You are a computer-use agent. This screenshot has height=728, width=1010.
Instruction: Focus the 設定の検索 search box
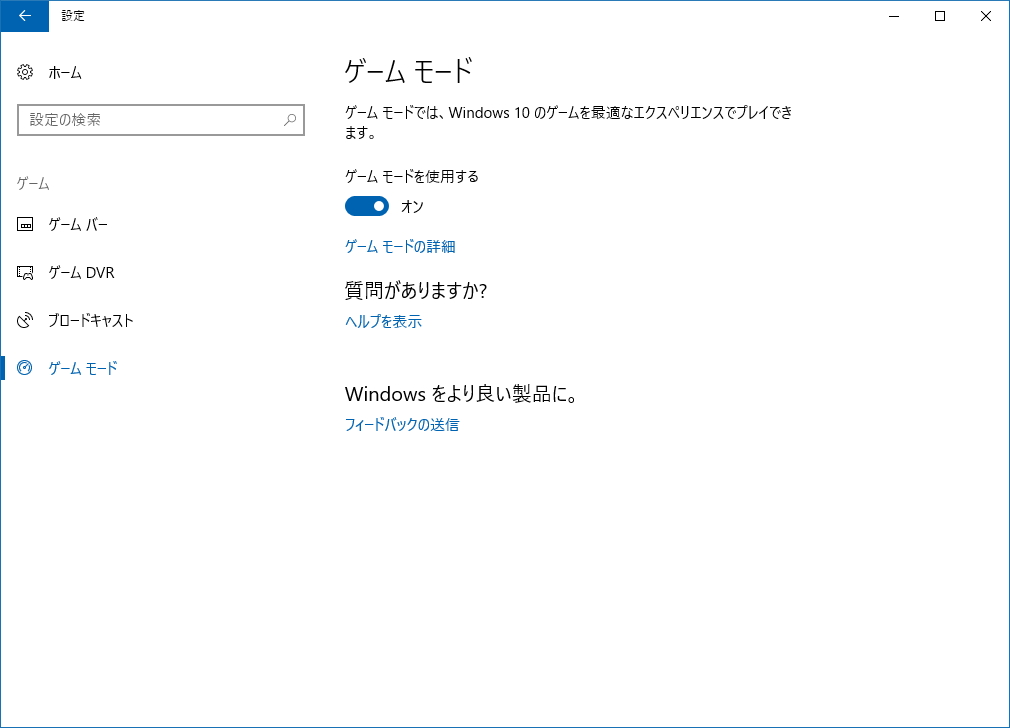click(x=160, y=120)
